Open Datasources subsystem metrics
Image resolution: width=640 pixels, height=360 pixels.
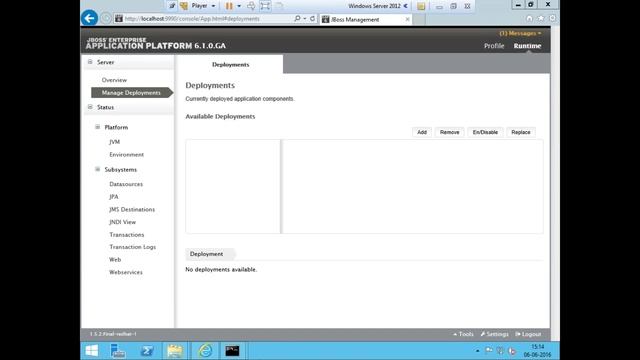(x=126, y=184)
